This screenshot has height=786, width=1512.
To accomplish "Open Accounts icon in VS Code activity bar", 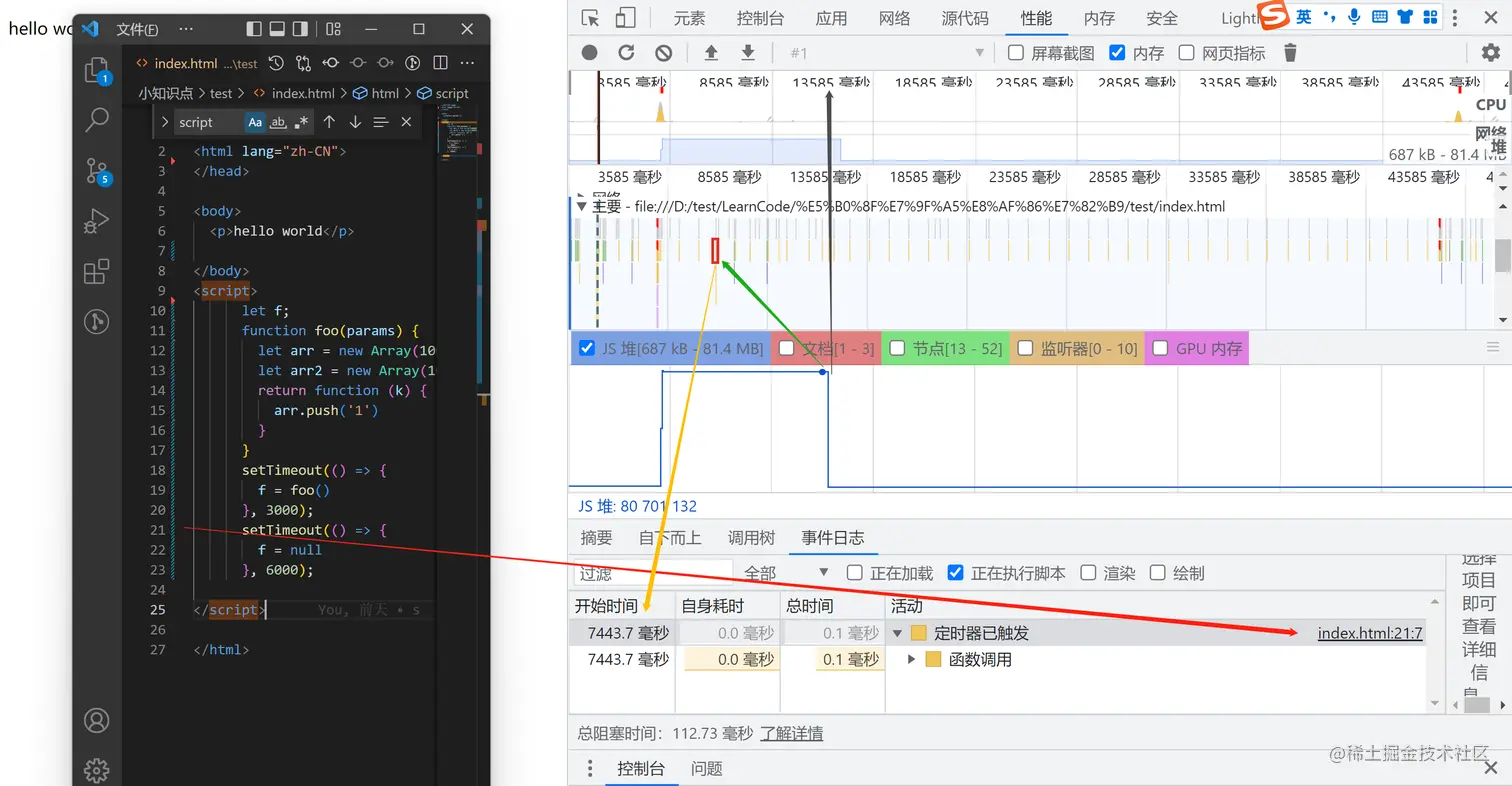I will (x=97, y=720).
